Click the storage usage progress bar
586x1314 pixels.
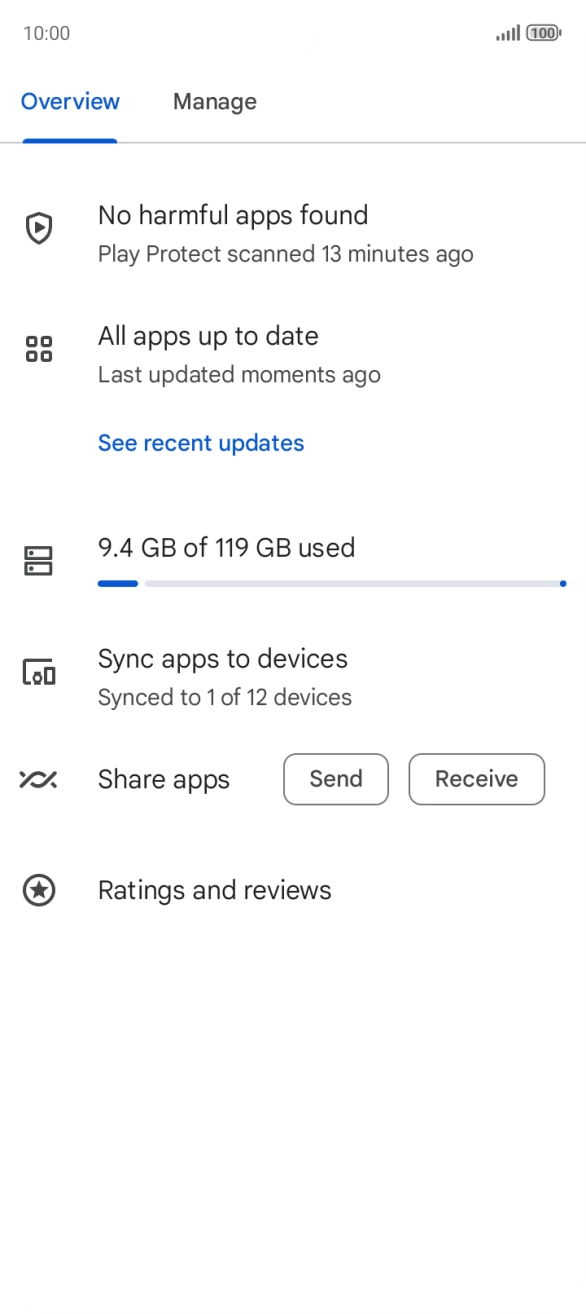(x=332, y=583)
